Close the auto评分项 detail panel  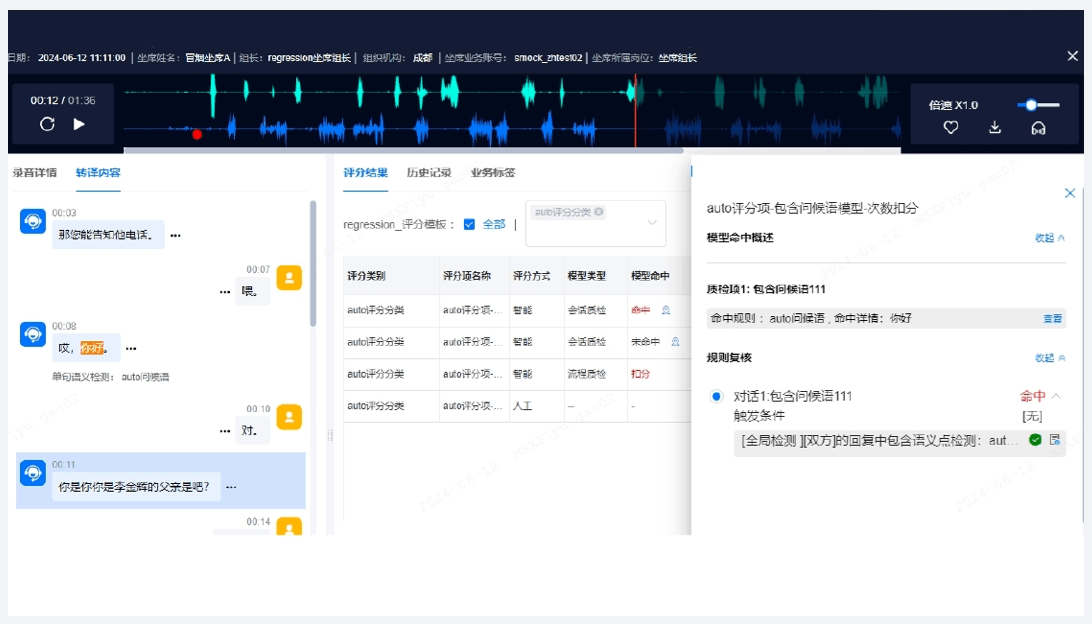pos(1069,193)
